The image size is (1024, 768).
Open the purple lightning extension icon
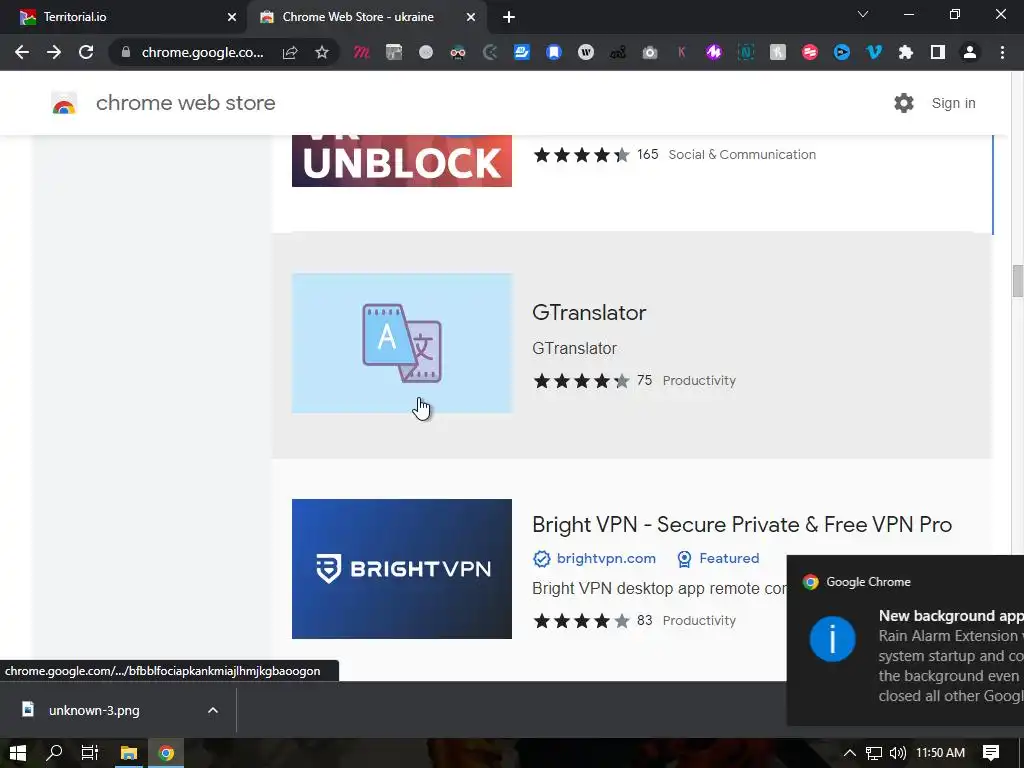click(714, 52)
